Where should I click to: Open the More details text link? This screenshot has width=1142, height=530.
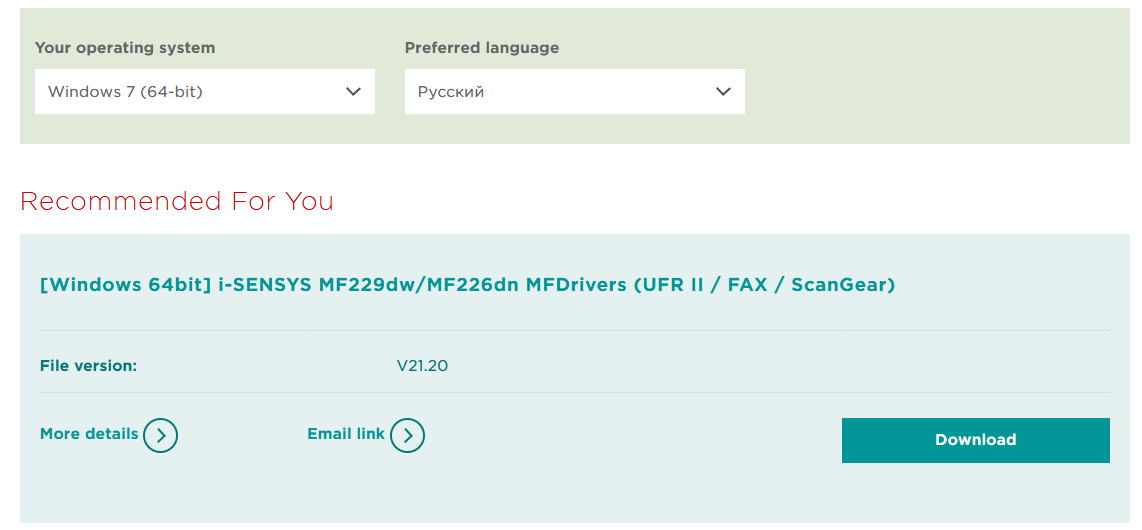(x=89, y=434)
